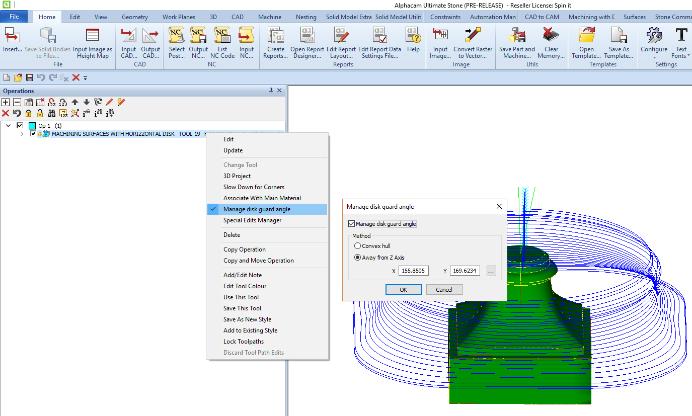Click Save Part and Machine icon
Image resolution: width=692 pixels, height=416 pixels.
[517, 43]
